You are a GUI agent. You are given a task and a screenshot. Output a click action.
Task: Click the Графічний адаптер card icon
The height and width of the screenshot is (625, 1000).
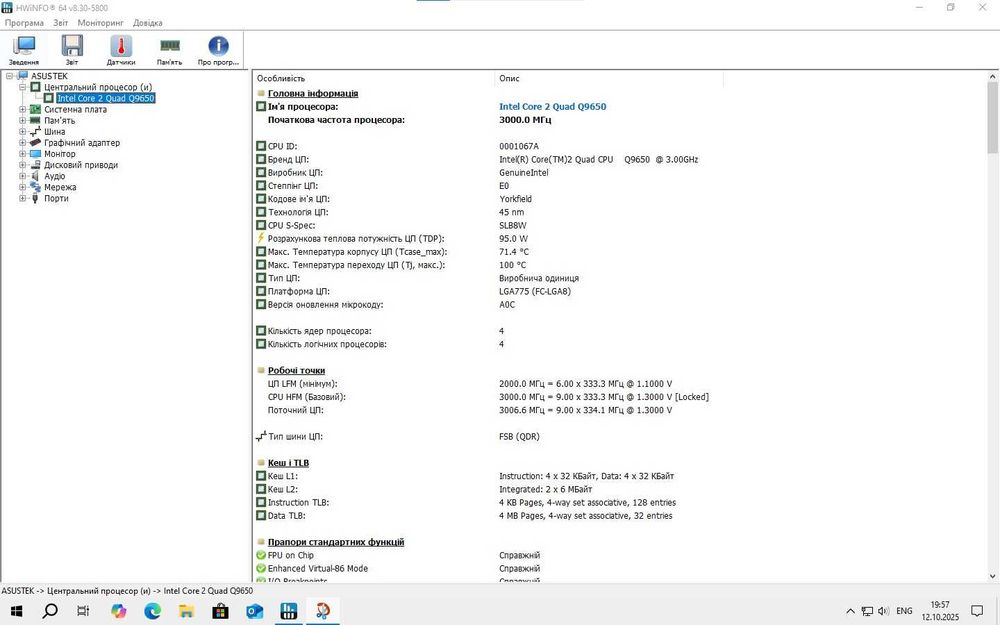pos(36,143)
